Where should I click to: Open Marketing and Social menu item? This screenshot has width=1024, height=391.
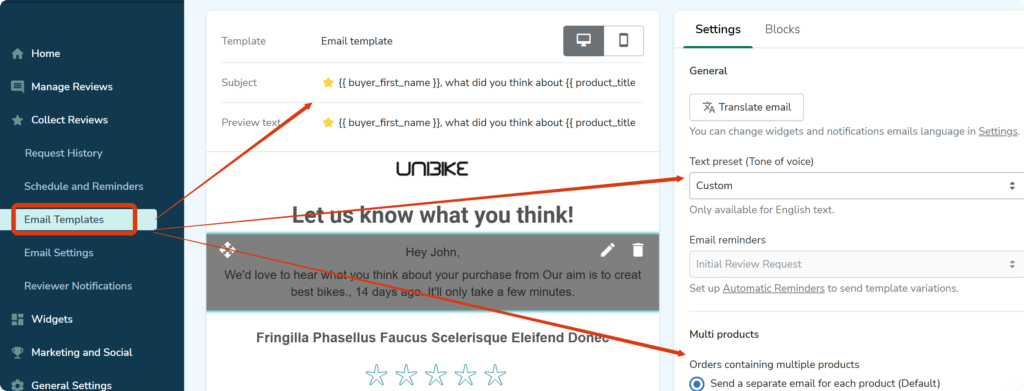(82, 352)
